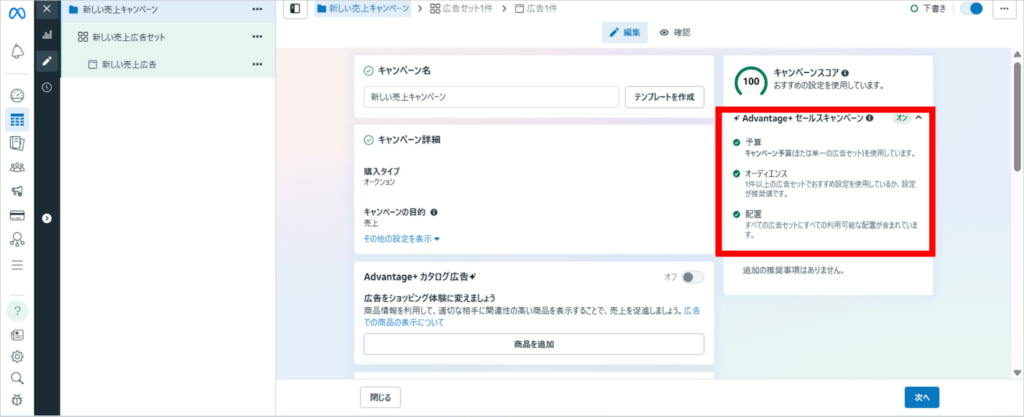
Task: Open the bar chart performance icon
Action: click(x=46, y=35)
